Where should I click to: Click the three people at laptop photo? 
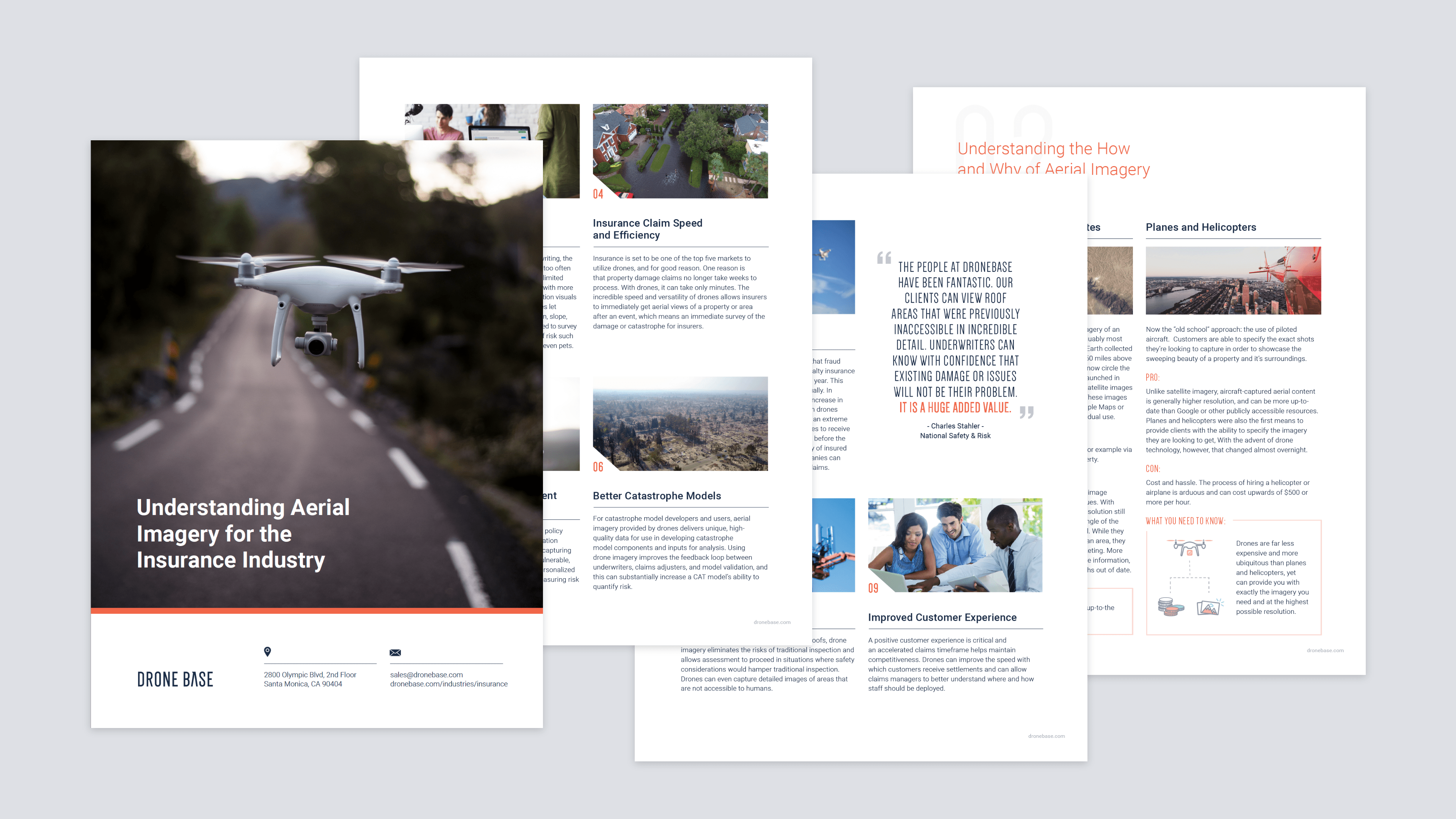pos(955,545)
